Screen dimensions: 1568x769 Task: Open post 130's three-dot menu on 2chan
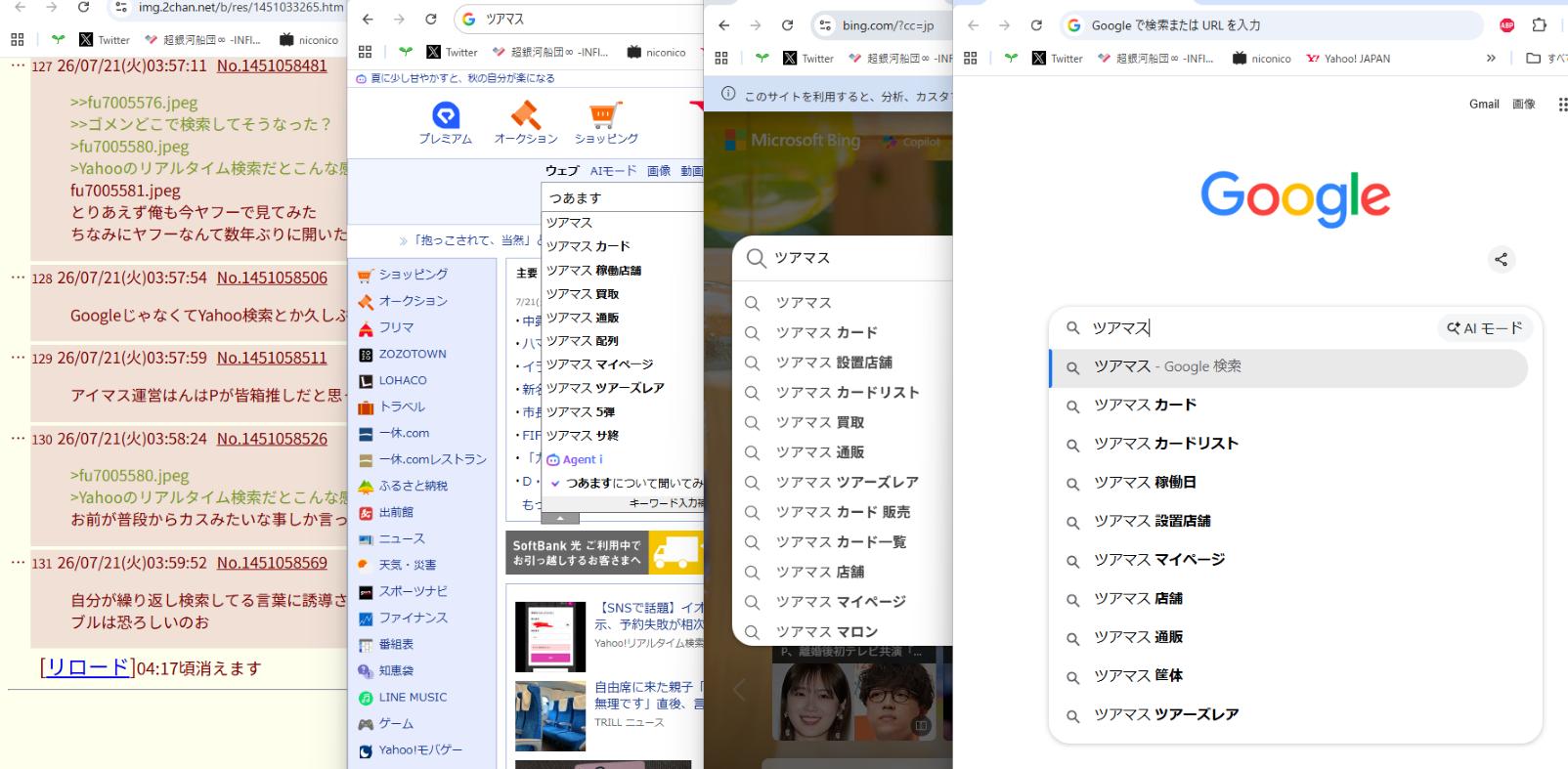point(18,438)
